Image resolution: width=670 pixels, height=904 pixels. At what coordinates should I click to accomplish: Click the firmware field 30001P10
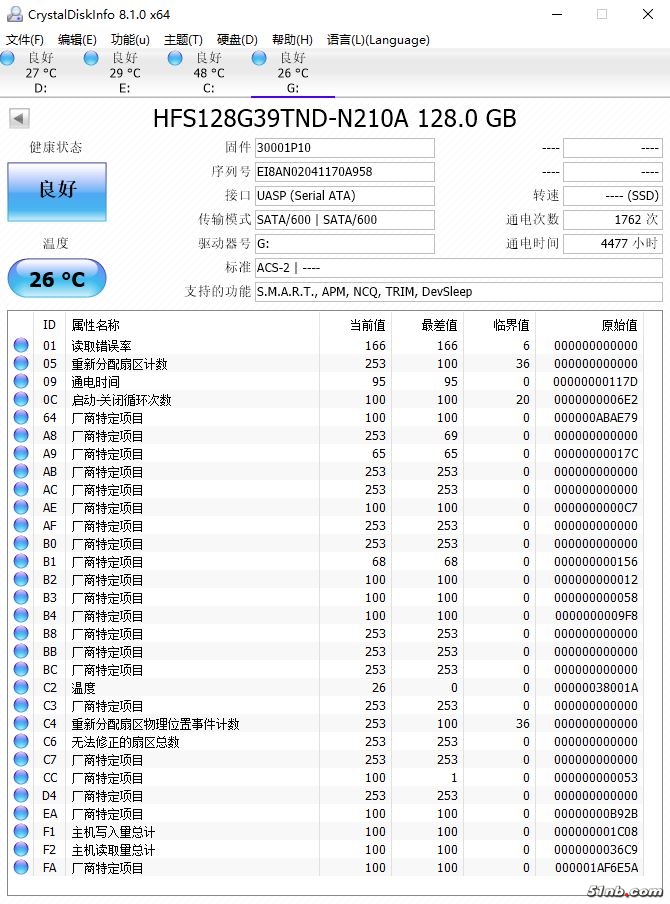(x=345, y=148)
